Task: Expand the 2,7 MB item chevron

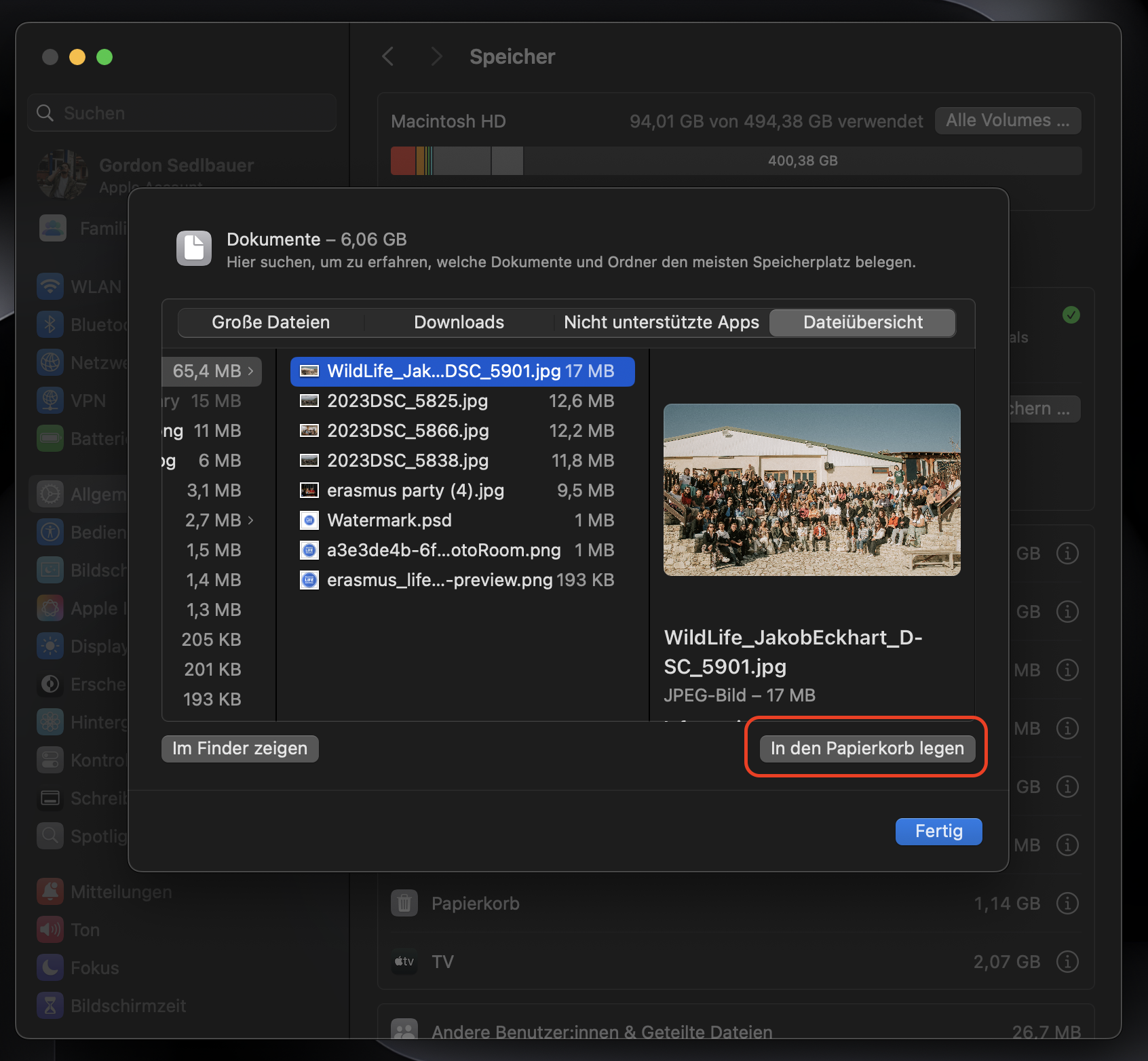Action: click(252, 520)
